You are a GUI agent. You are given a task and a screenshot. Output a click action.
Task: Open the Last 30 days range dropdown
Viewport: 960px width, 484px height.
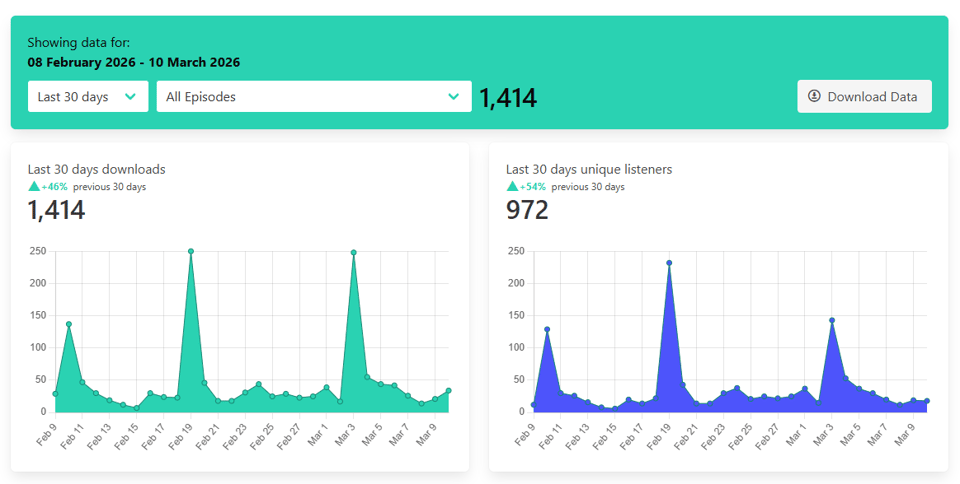(x=88, y=97)
